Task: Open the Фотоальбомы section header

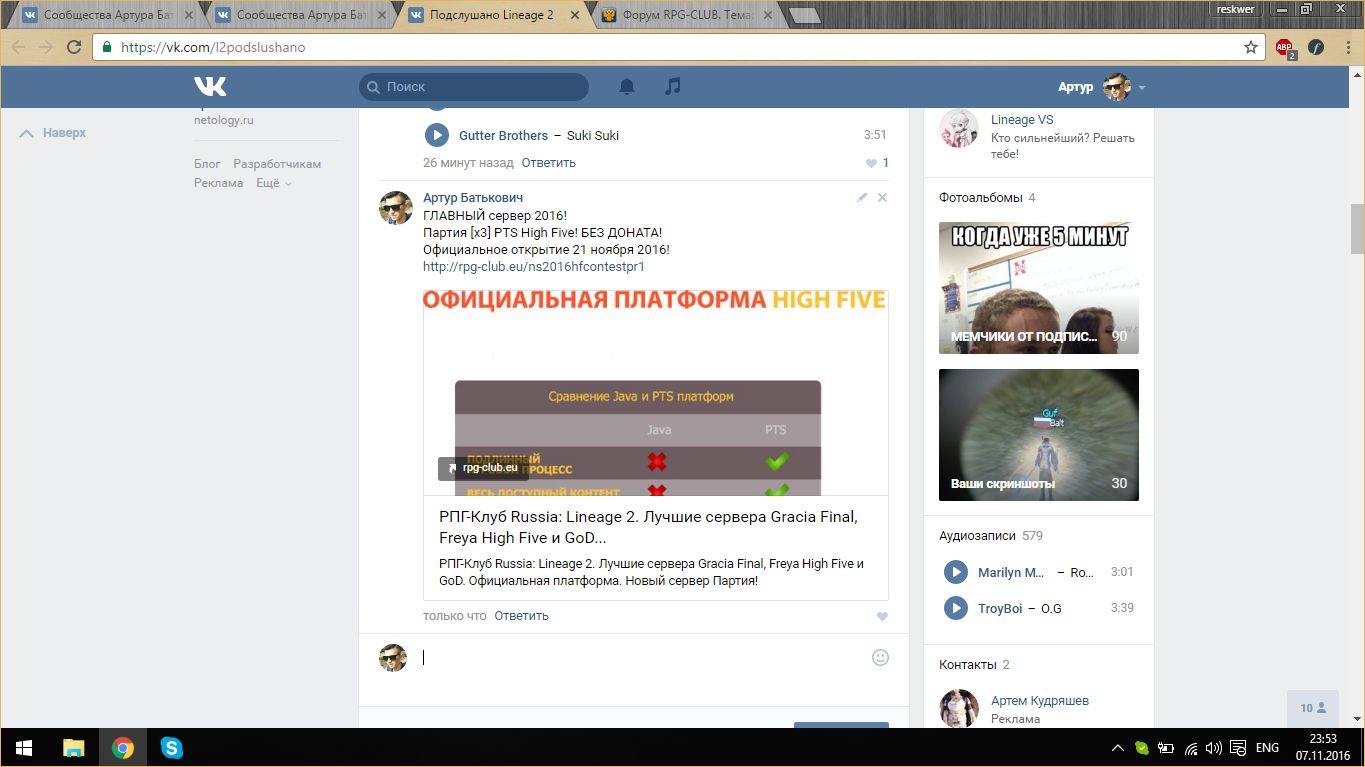Action: coord(981,198)
